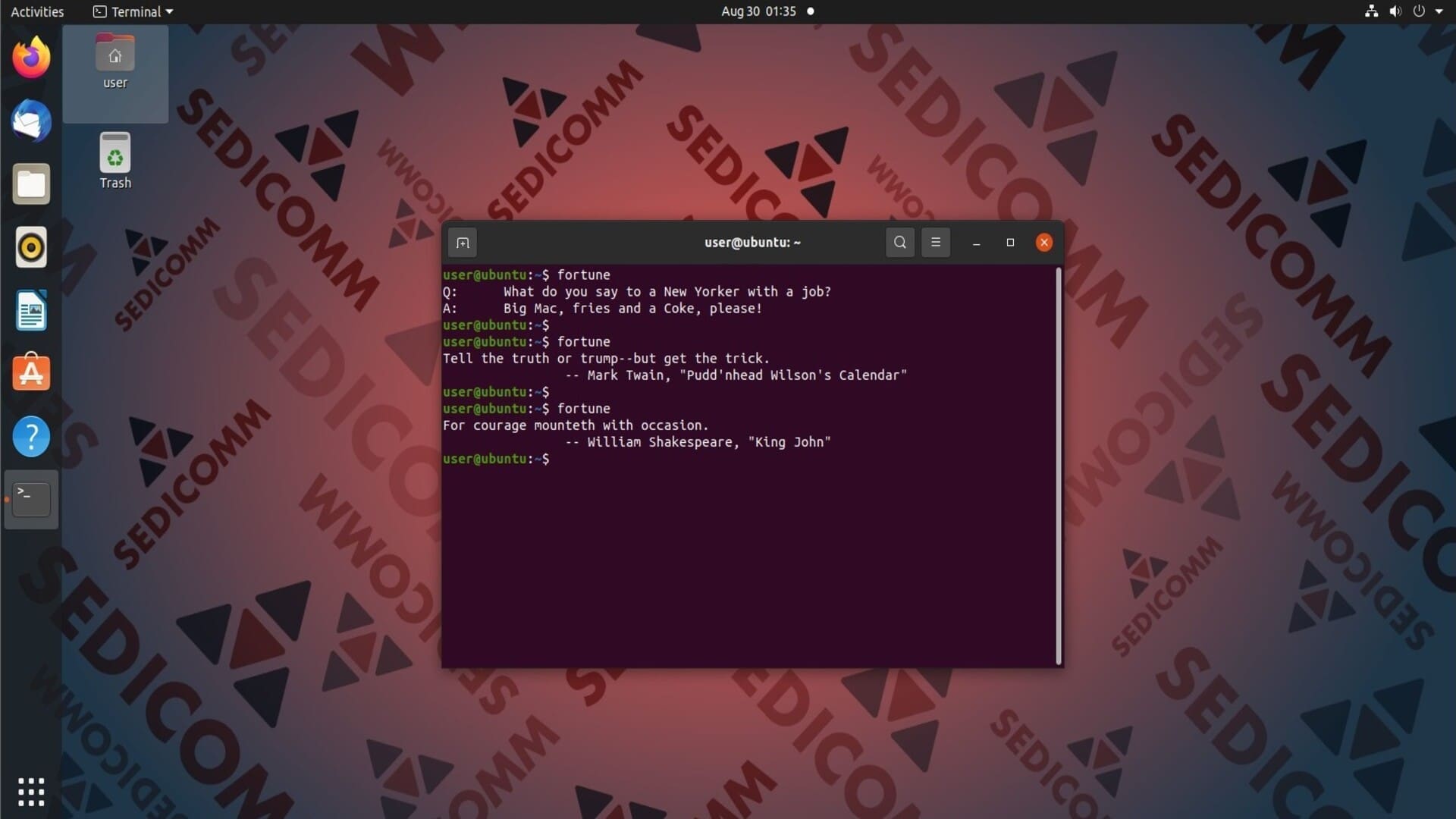1456x819 pixels.
Task: Click the user@ubuntu: ~ terminal title bar
Action: [752, 243]
